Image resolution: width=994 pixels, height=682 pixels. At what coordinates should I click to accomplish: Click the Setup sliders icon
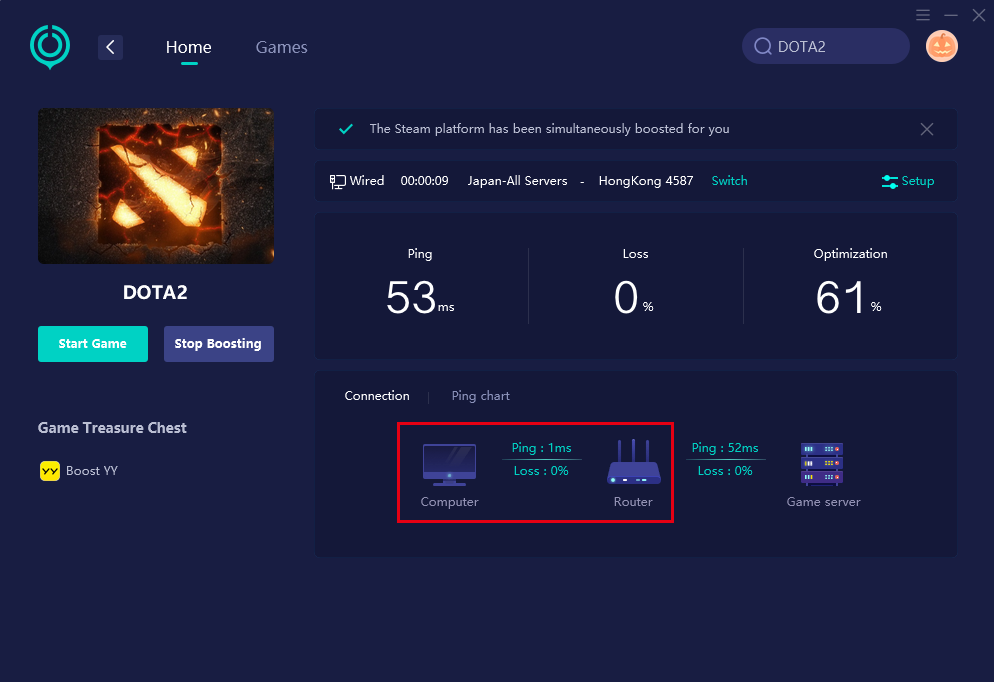tap(889, 182)
